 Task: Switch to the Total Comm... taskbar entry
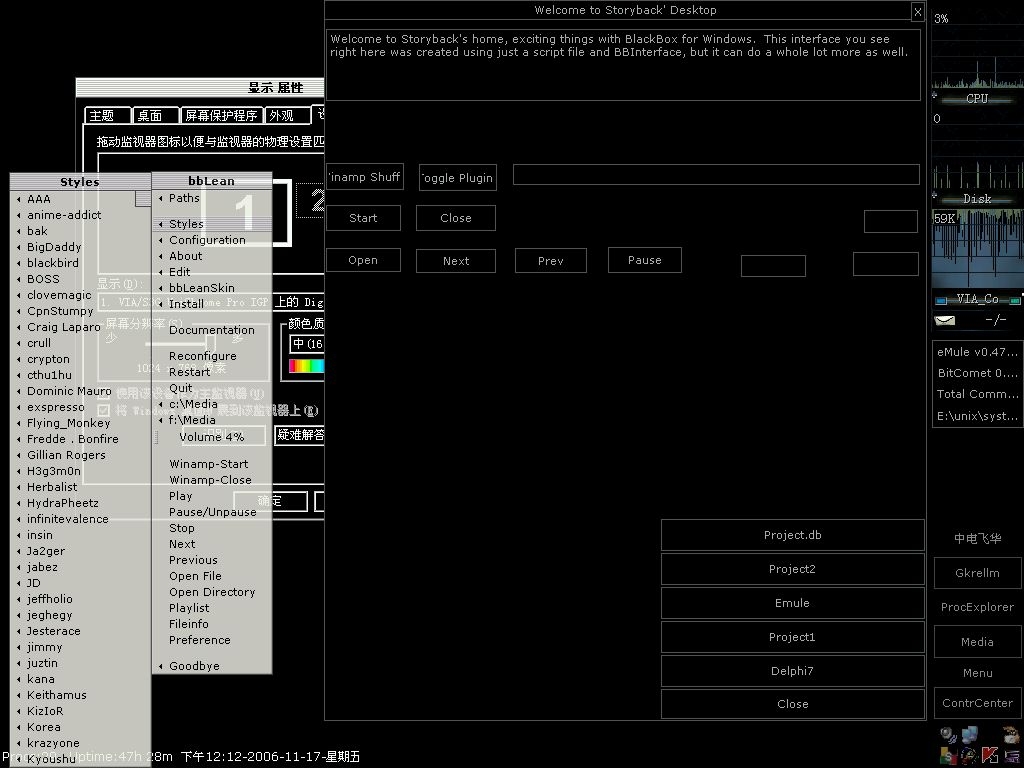pyautogui.click(x=978, y=394)
